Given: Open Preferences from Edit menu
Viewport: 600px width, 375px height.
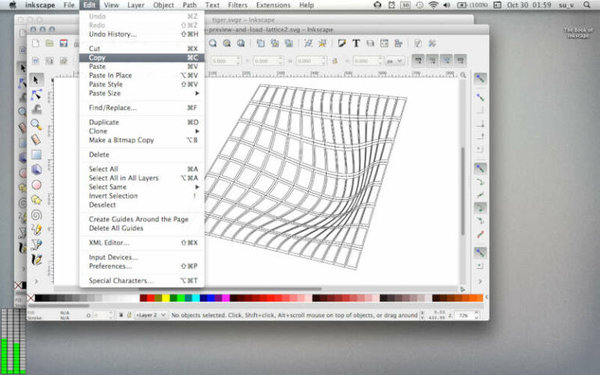Looking at the screenshot, I should [x=142, y=266].
